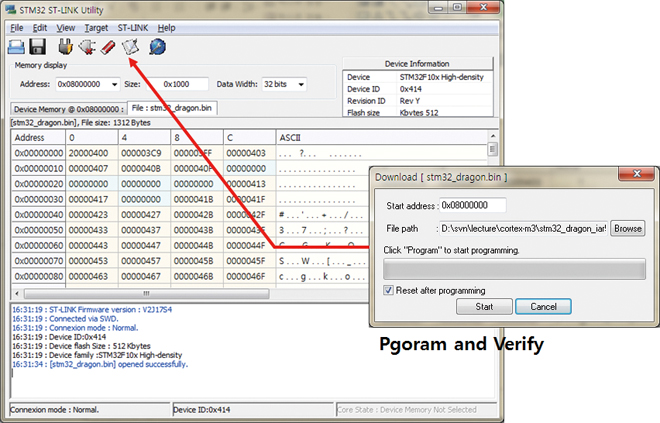Viewport: 660px width, 423px height.
Task: Click log line 'Connected via SWD.'
Action: point(65,319)
